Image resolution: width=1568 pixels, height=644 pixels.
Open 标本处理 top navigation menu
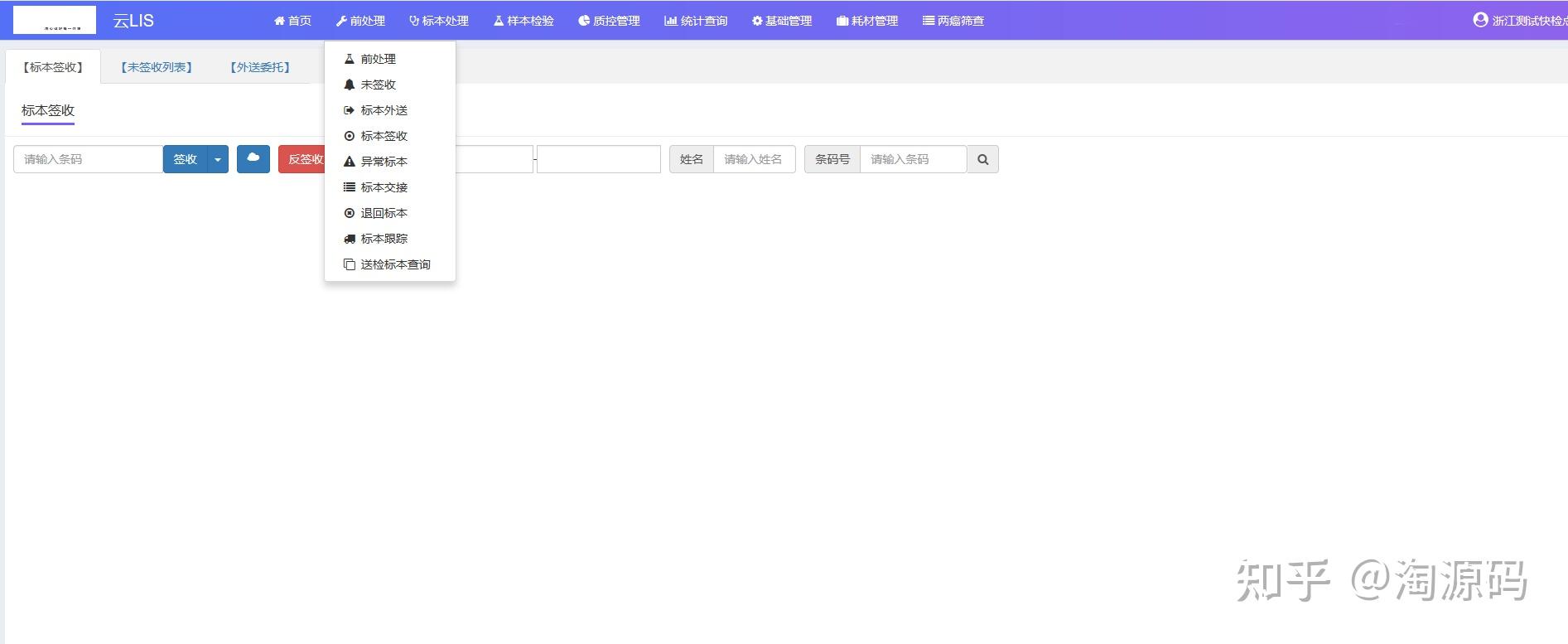click(x=439, y=21)
